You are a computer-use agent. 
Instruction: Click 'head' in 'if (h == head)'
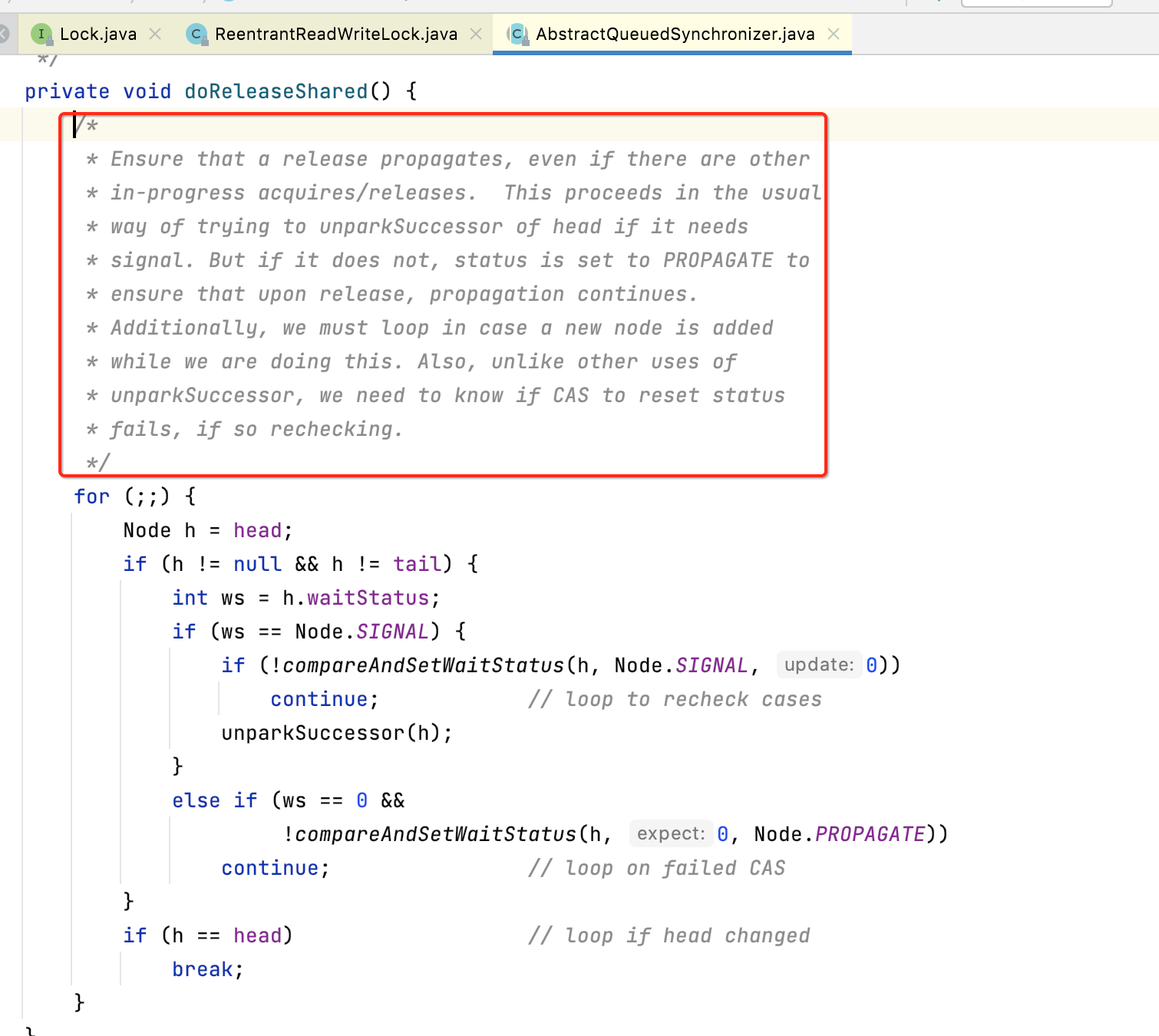[x=258, y=935]
